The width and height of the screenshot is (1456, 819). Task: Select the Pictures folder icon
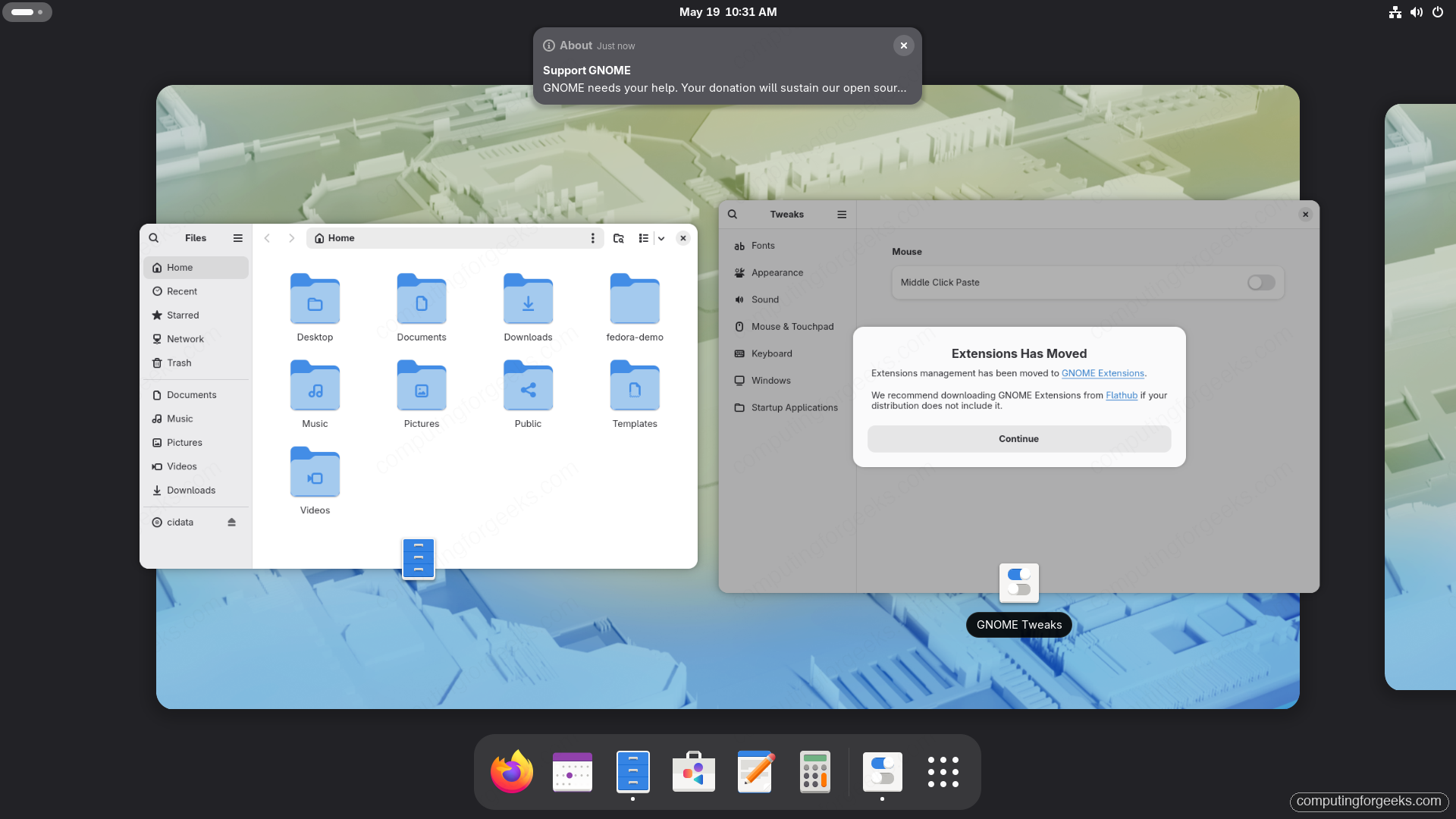pyautogui.click(x=422, y=385)
